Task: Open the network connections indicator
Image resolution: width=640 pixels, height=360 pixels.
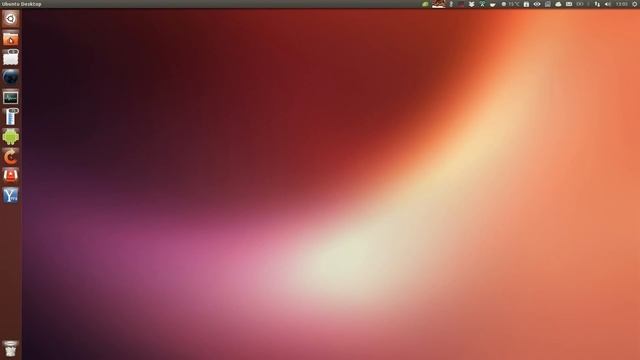Action: [x=597, y=4]
